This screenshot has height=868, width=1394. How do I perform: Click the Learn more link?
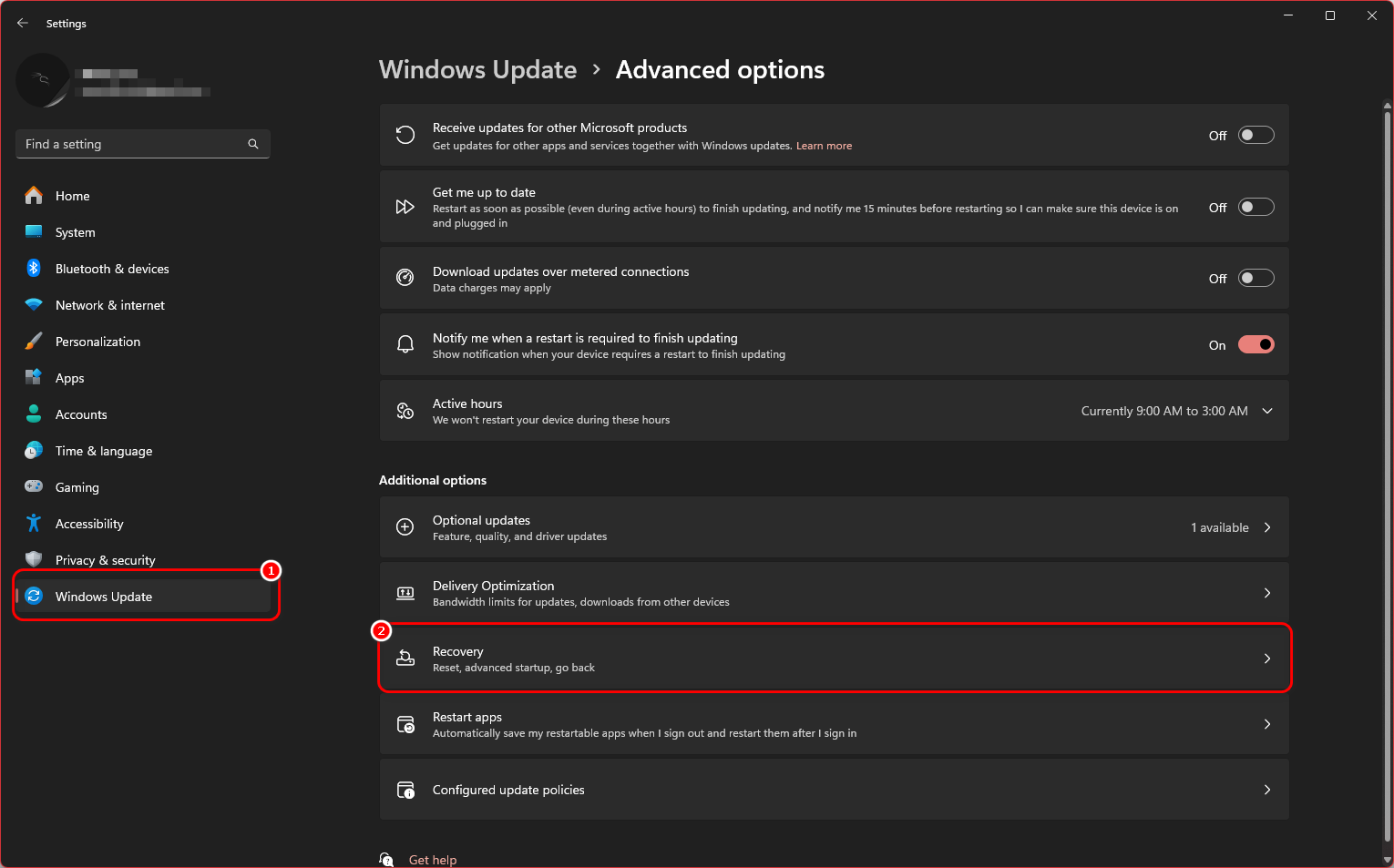pyautogui.click(x=824, y=146)
